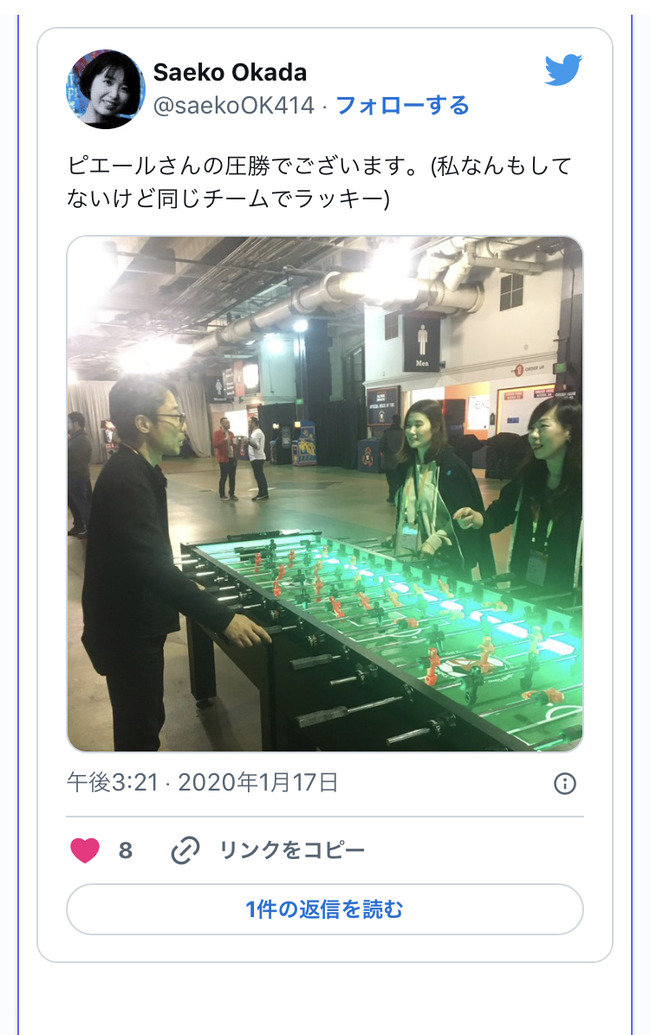Click the Twitter bird logo
This screenshot has height=1035, width=650.
(x=563, y=69)
